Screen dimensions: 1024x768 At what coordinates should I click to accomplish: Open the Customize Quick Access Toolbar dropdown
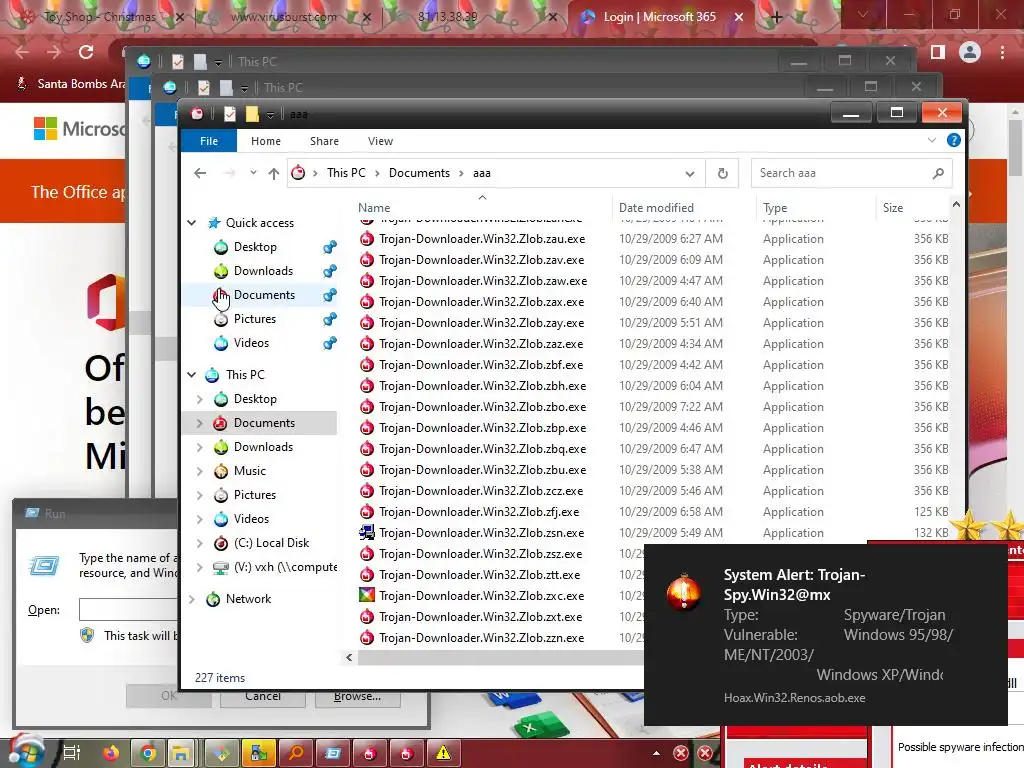point(270,115)
